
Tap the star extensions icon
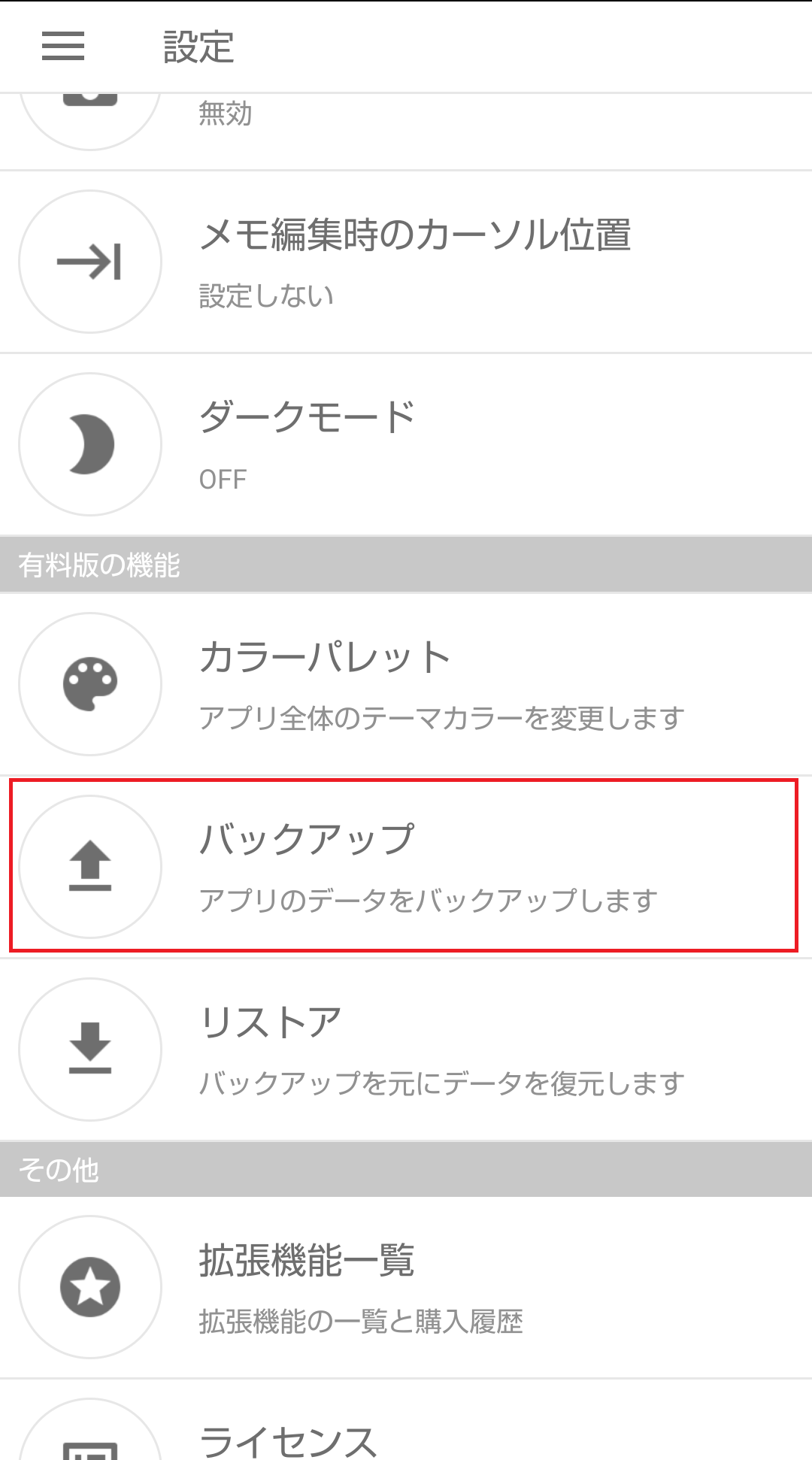pos(90,1287)
